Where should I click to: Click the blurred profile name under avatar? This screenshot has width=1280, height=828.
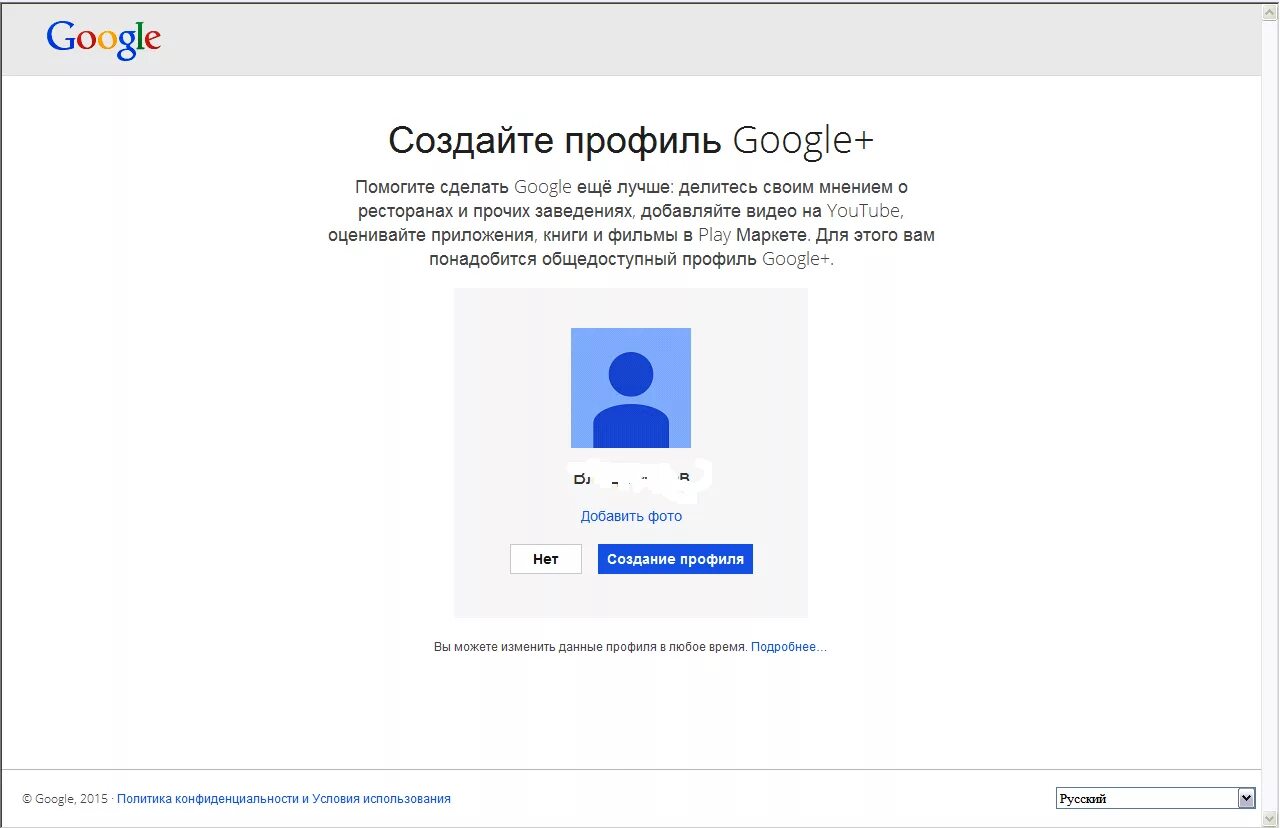tap(637, 480)
